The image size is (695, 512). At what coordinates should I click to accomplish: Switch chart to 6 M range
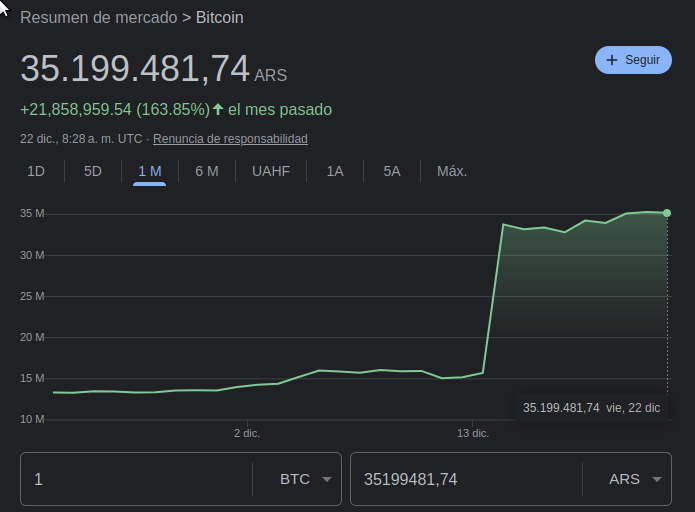pos(207,172)
